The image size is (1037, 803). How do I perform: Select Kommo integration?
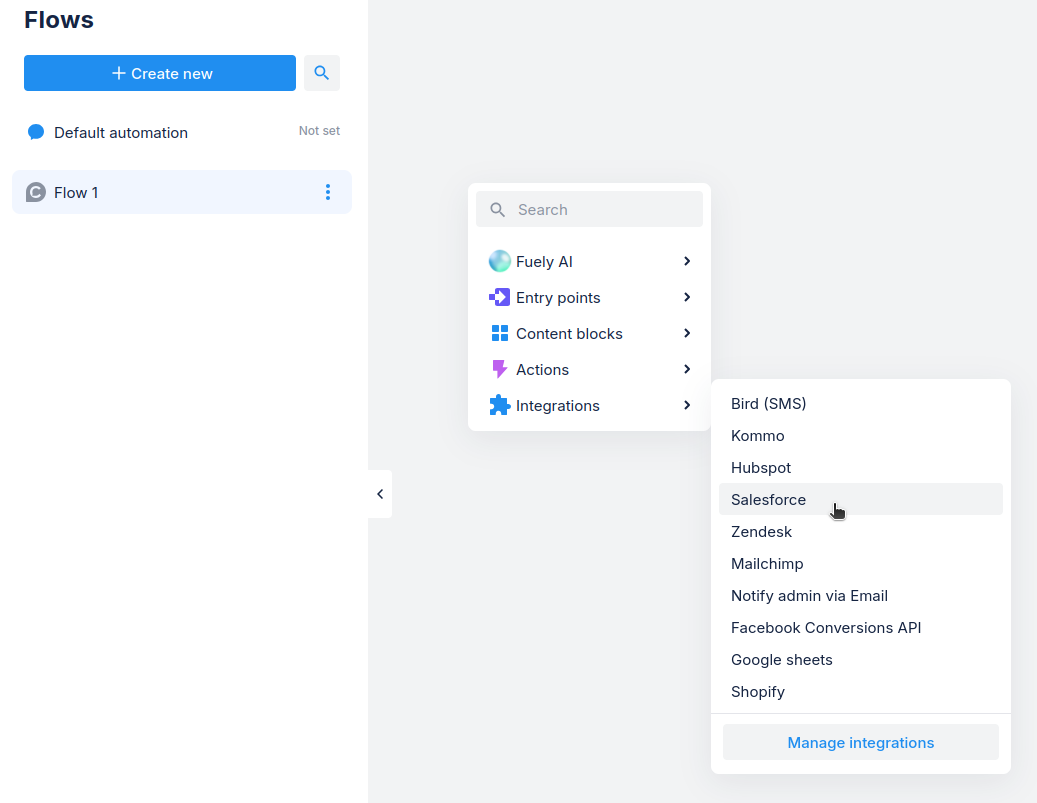click(860, 436)
